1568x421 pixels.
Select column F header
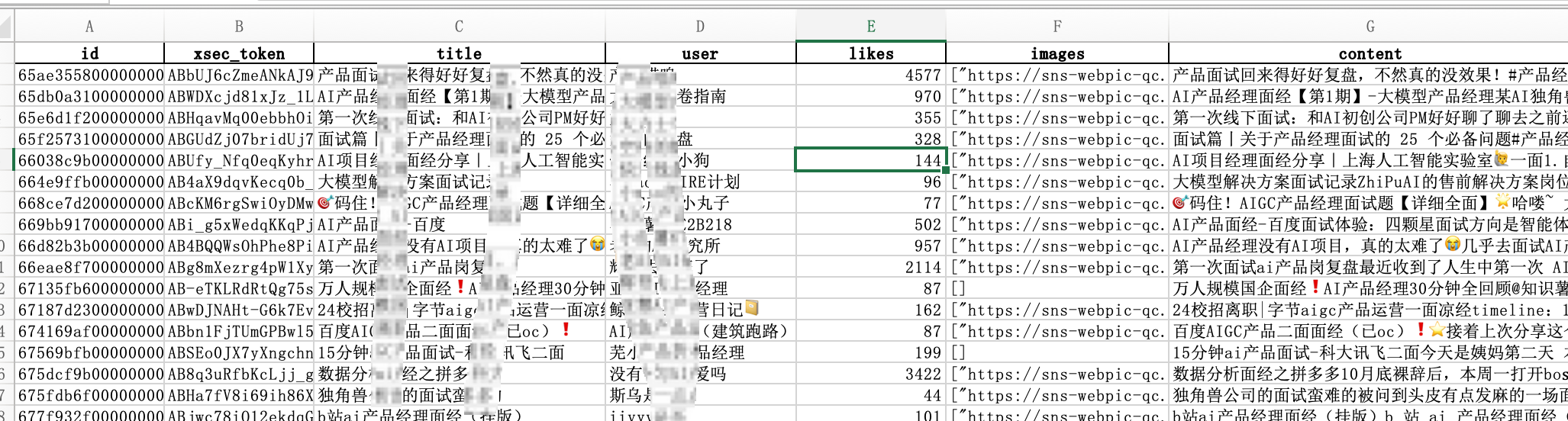[1057, 27]
